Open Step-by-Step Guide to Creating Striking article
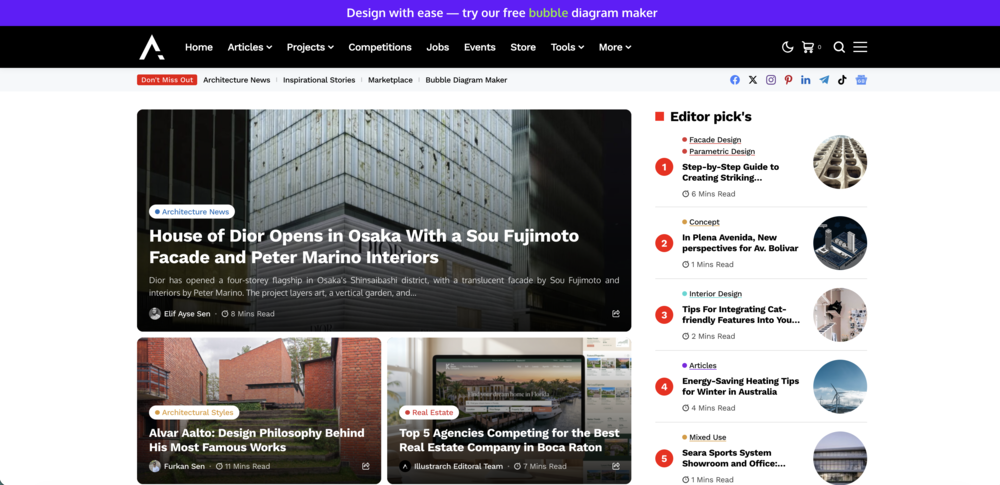Viewport: 1000px width, 485px height. (x=730, y=172)
